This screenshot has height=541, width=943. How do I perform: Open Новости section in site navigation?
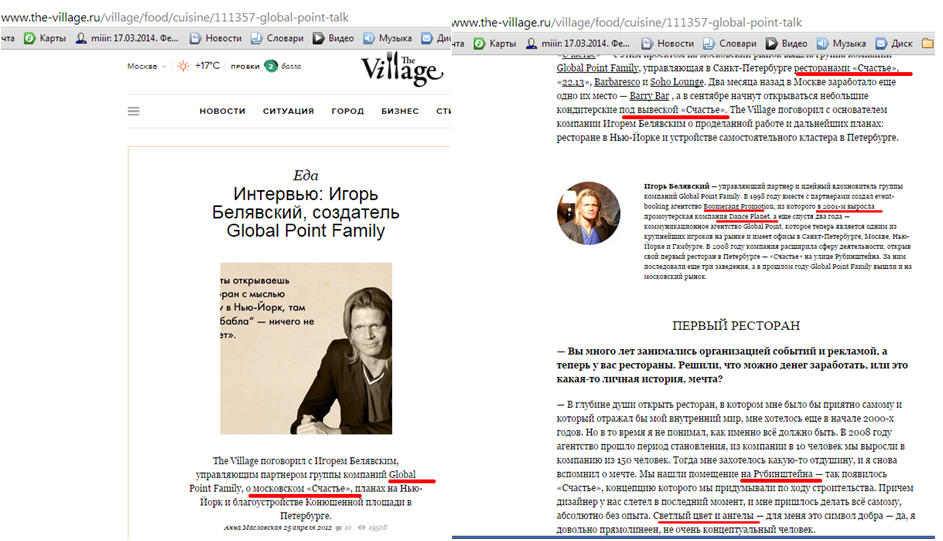pos(223,111)
